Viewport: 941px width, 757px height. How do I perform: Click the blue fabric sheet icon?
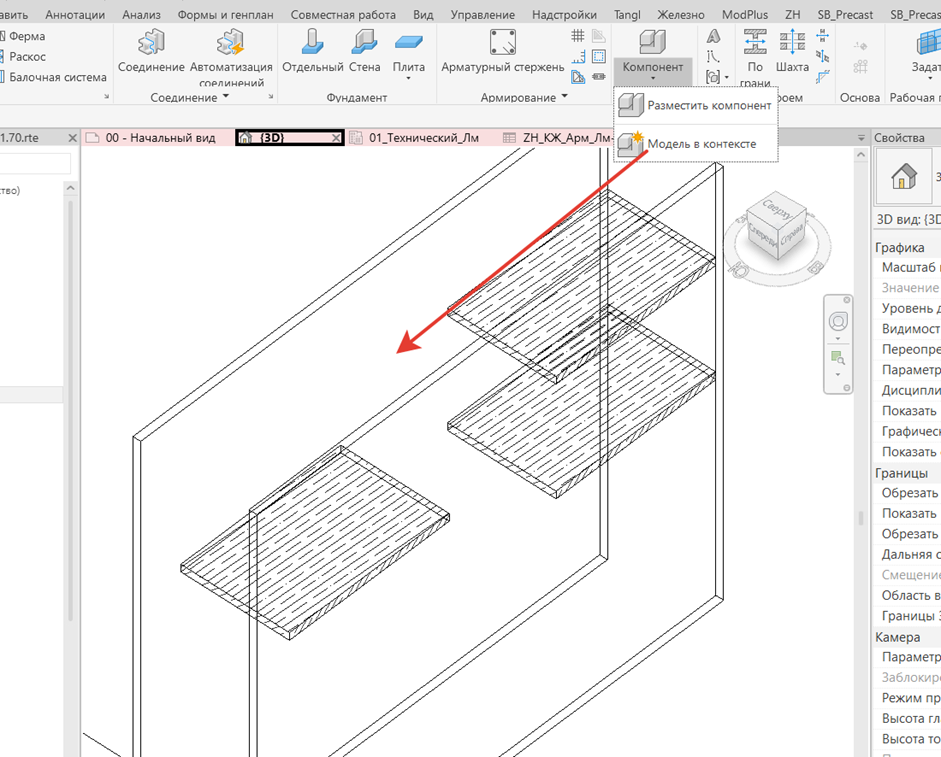[x=578, y=77]
